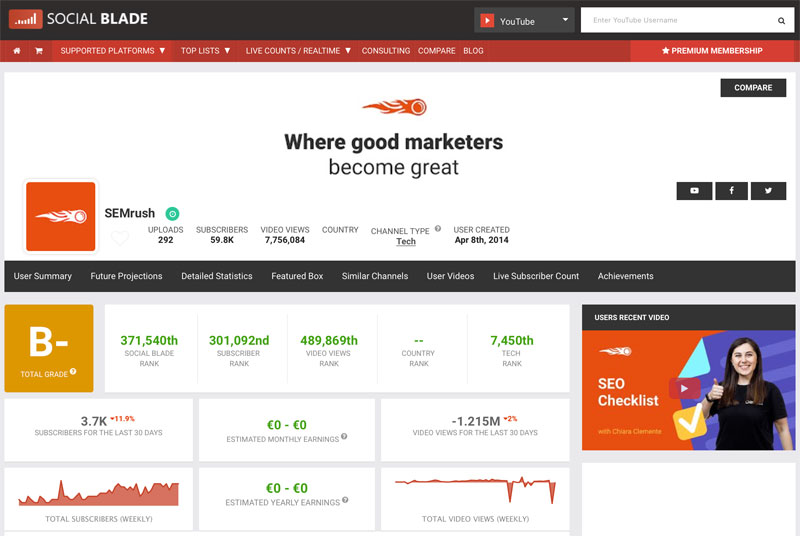This screenshot has width=800, height=536.
Task: Click the Total Grade help icon
Action: point(73,371)
